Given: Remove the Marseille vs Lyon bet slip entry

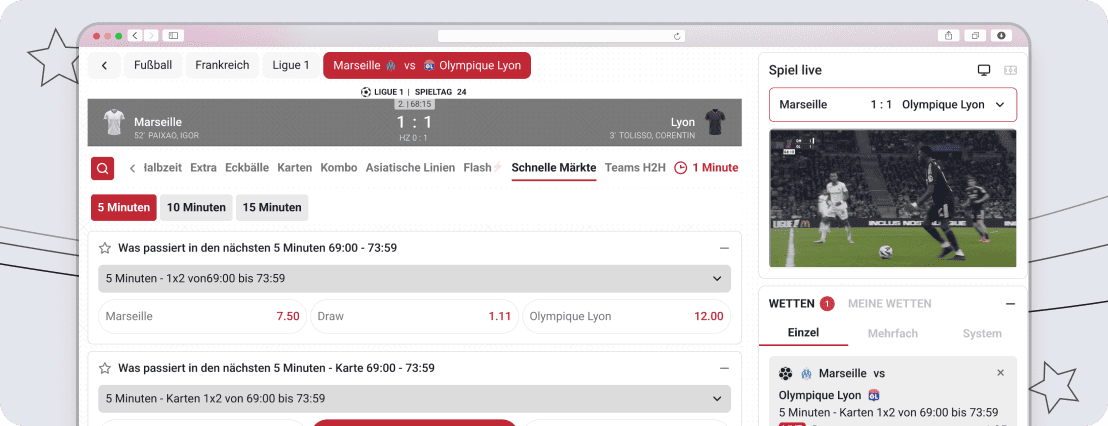Looking at the screenshot, I should tap(1000, 373).
